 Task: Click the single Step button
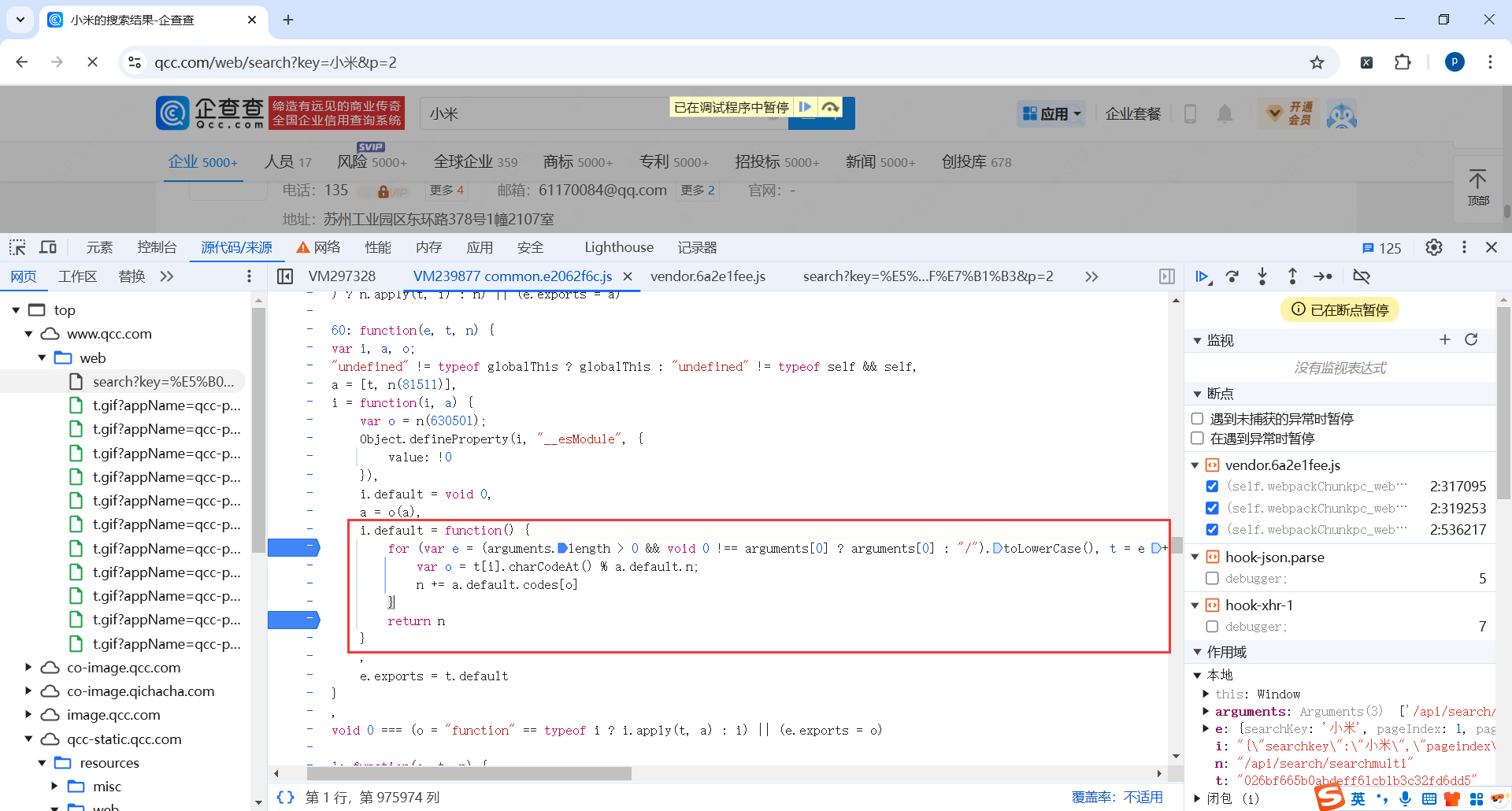pyautogui.click(x=1323, y=276)
